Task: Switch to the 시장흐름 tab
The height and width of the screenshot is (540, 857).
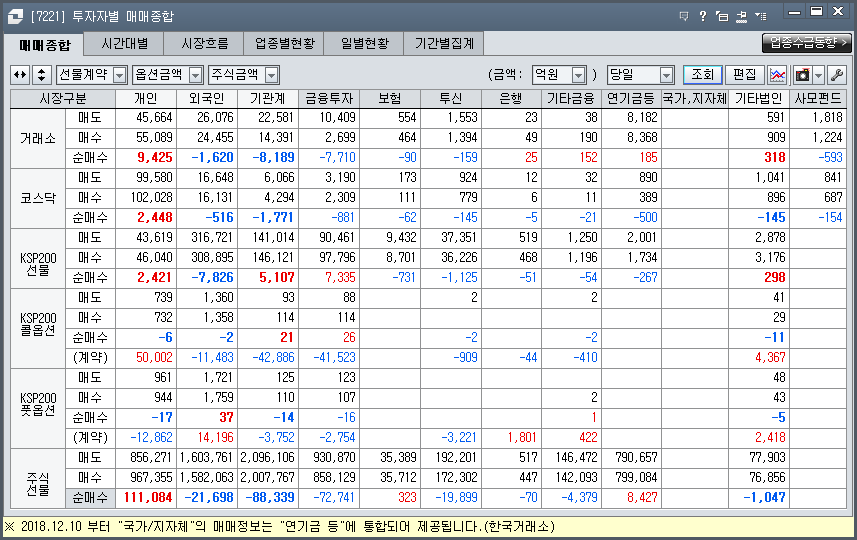Action: point(204,43)
